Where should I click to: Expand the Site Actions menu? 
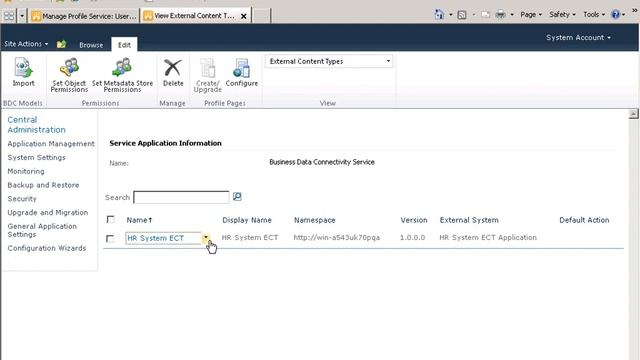pos(26,44)
